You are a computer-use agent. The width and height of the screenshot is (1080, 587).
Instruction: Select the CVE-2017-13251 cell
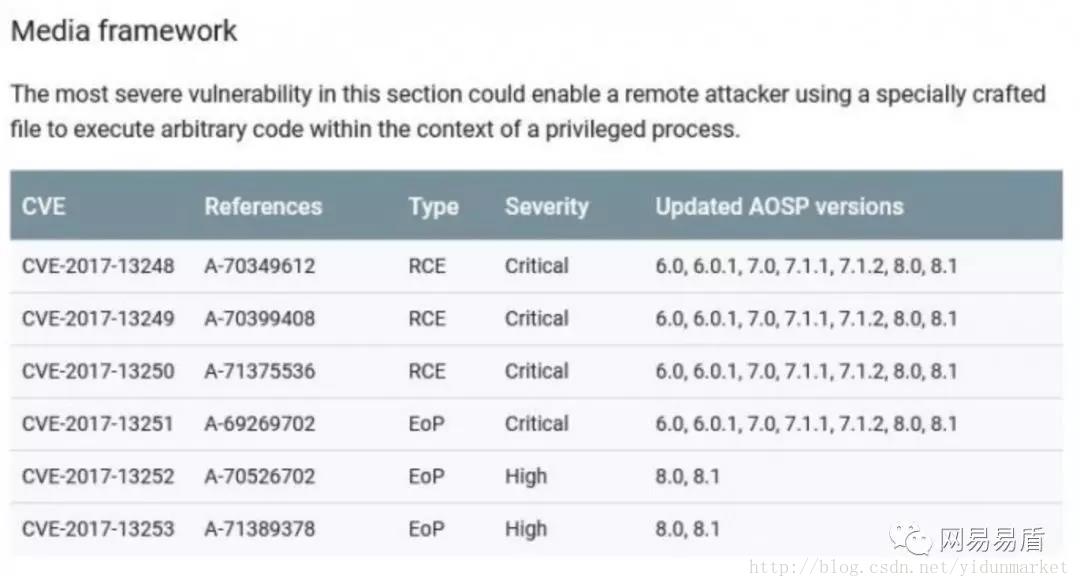(98, 424)
